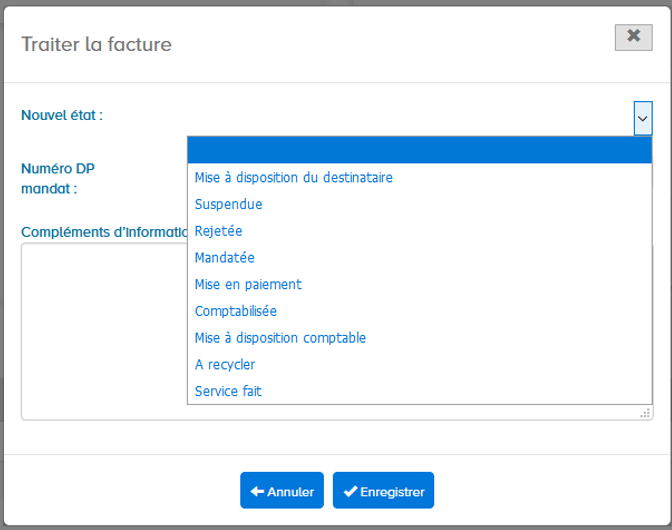Choose Mise à disposition du destinataire
This screenshot has height=530, width=672.
tap(420, 177)
